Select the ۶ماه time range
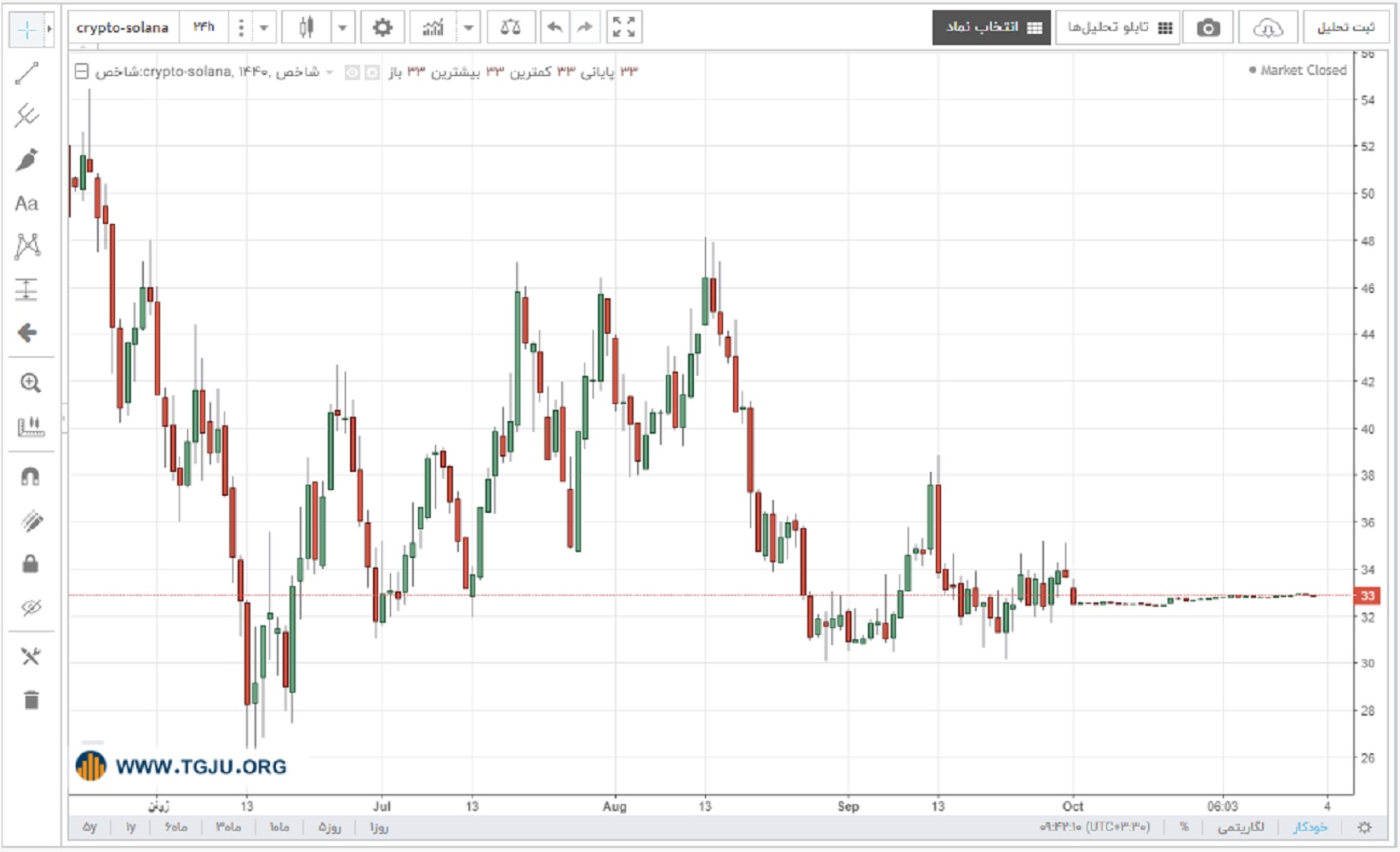Image resolution: width=1400 pixels, height=852 pixels. click(x=176, y=827)
